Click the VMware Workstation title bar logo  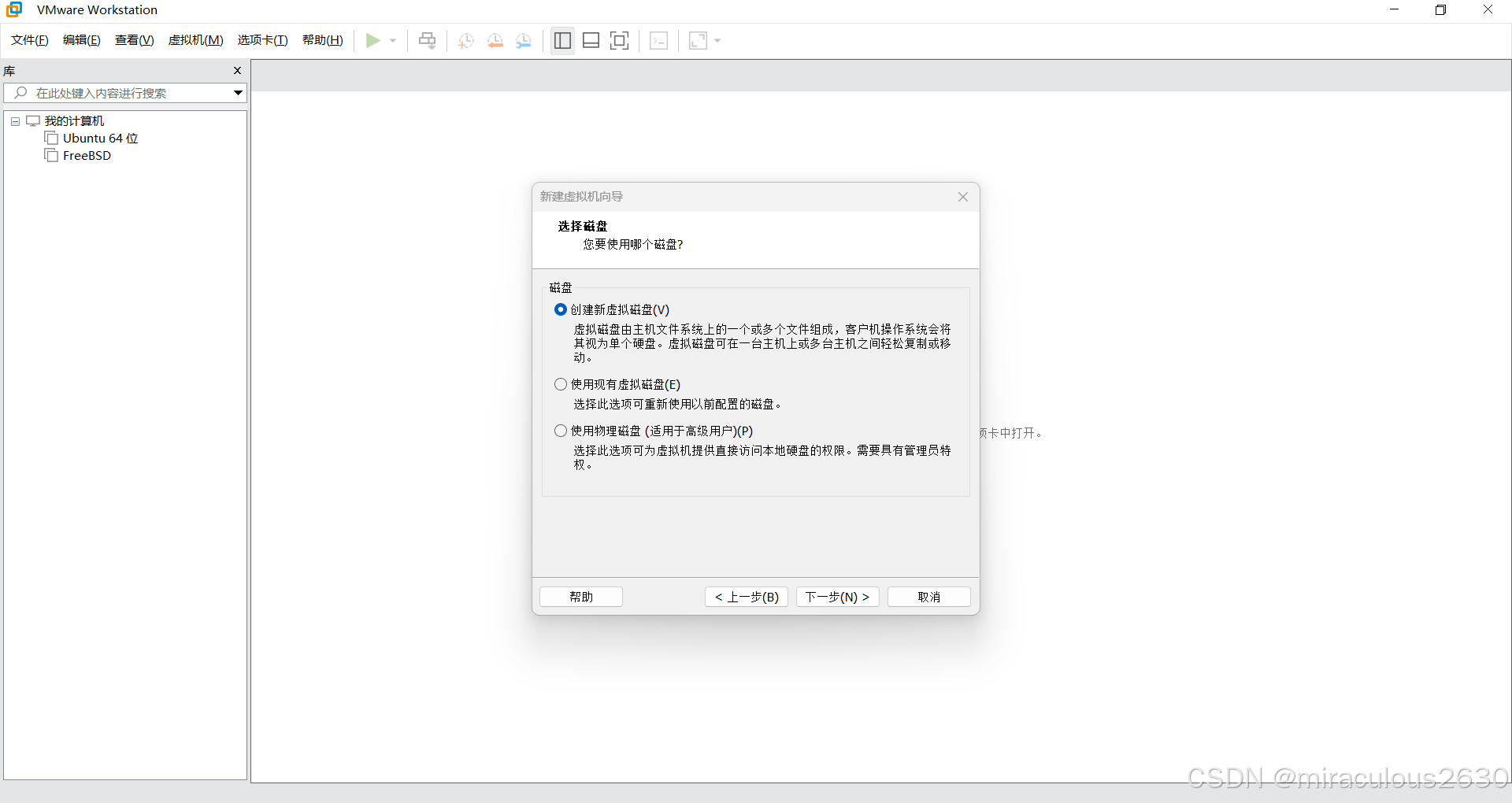(x=14, y=9)
